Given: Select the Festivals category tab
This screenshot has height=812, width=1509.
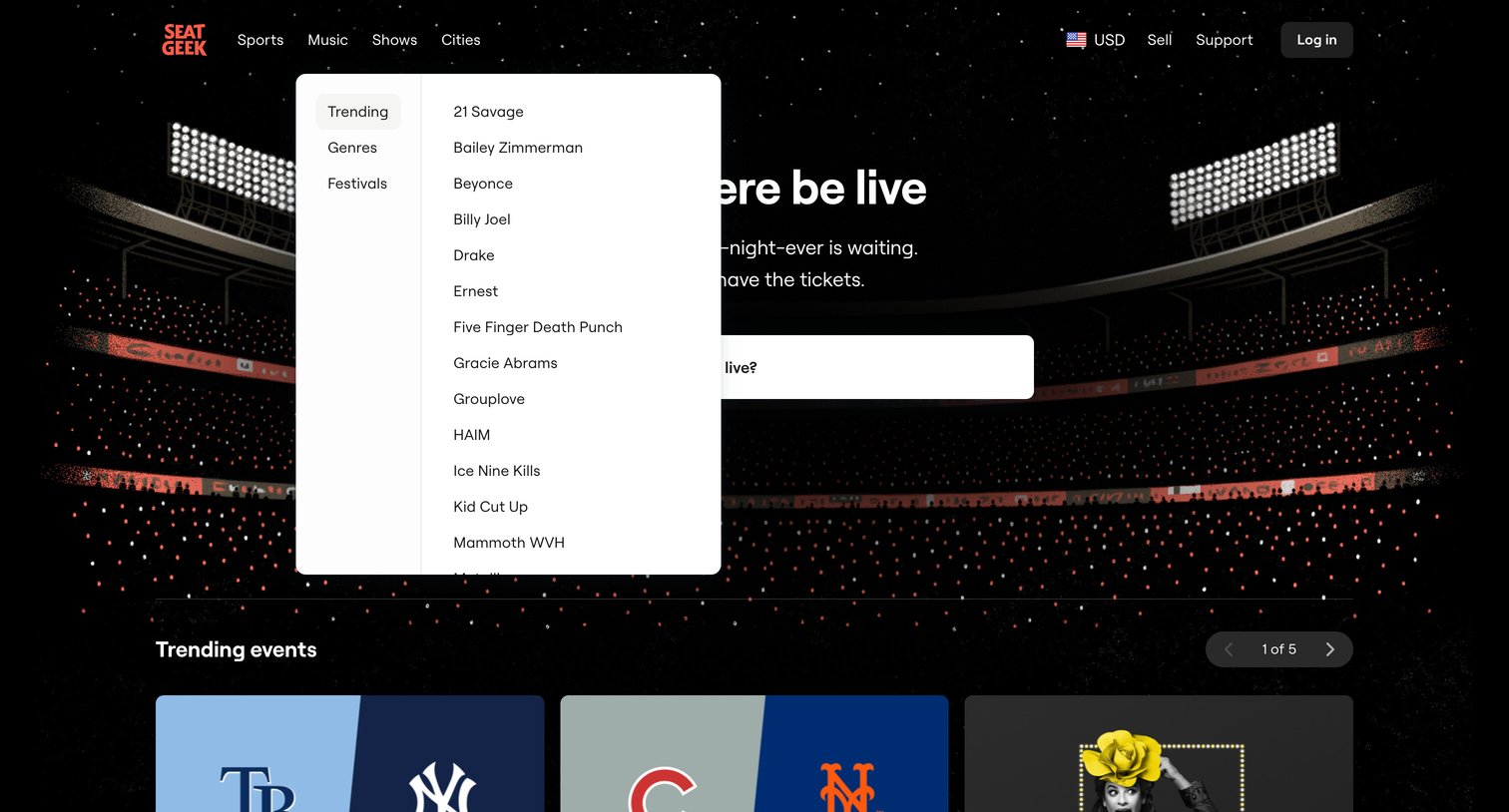Looking at the screenshot, I should [x=357, y=184].
